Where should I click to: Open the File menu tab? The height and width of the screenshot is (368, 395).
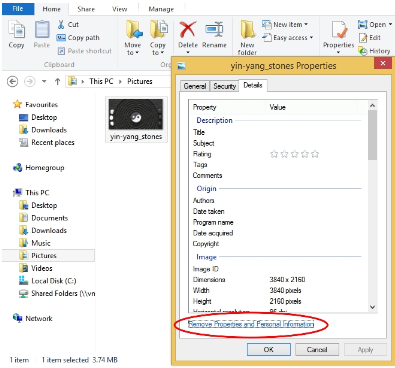click(x=18, y=9)
